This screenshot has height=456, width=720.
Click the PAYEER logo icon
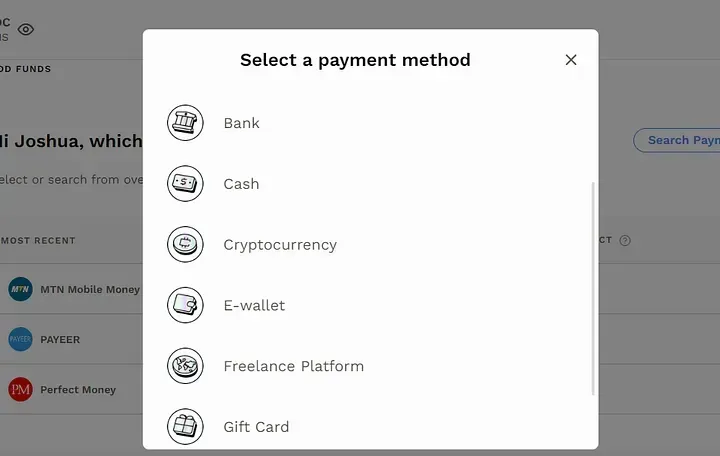[20, 339]
